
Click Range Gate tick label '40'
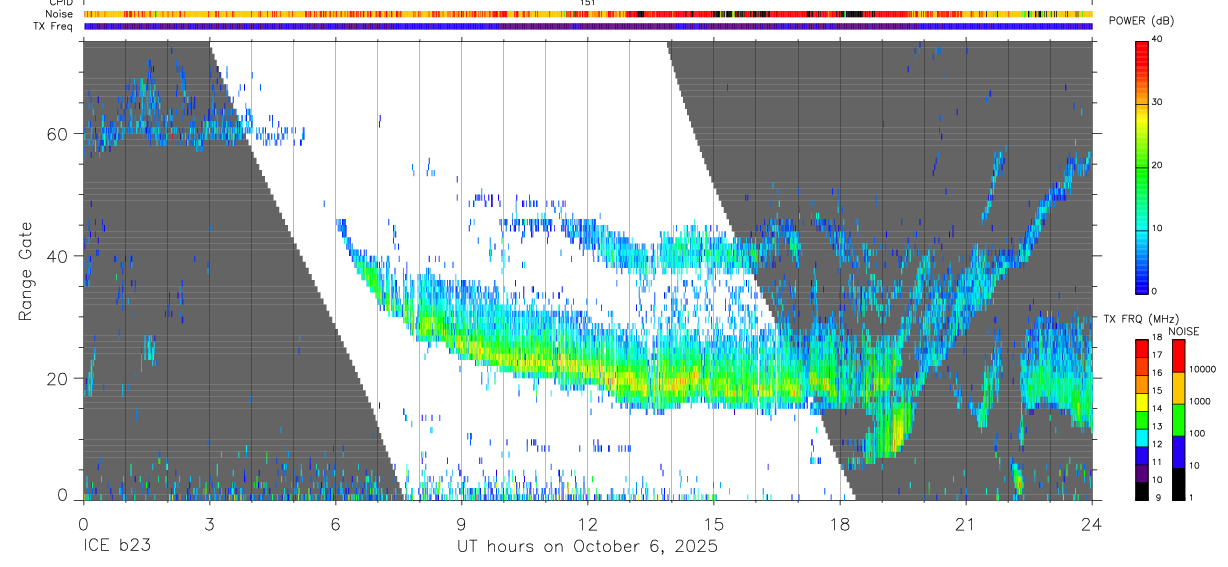click(x=58, y=256)
